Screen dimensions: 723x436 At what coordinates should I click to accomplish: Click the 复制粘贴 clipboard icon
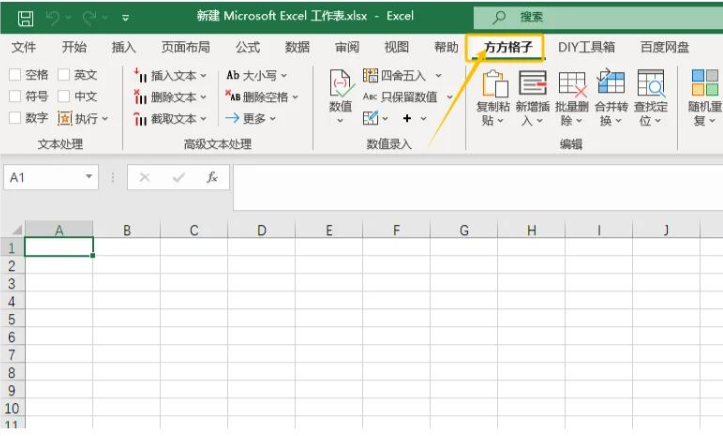494,84
